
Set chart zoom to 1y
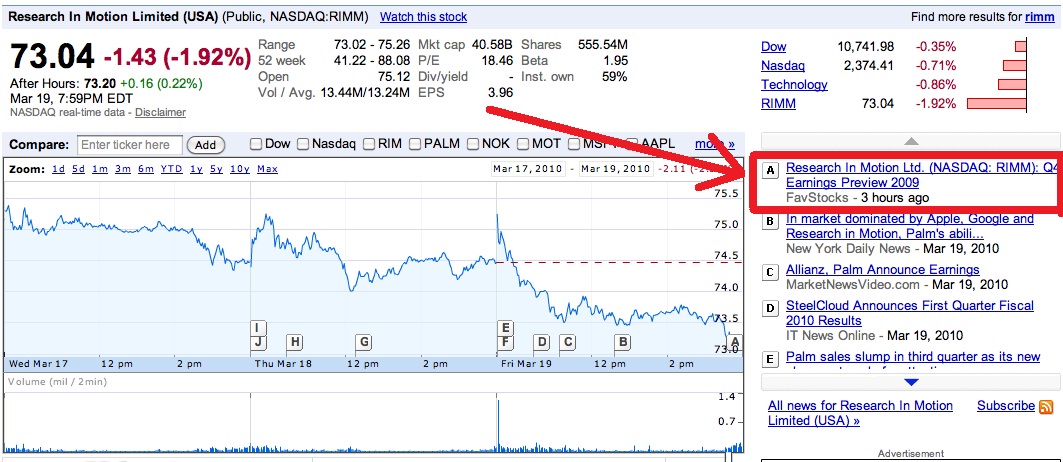(196, 169)
